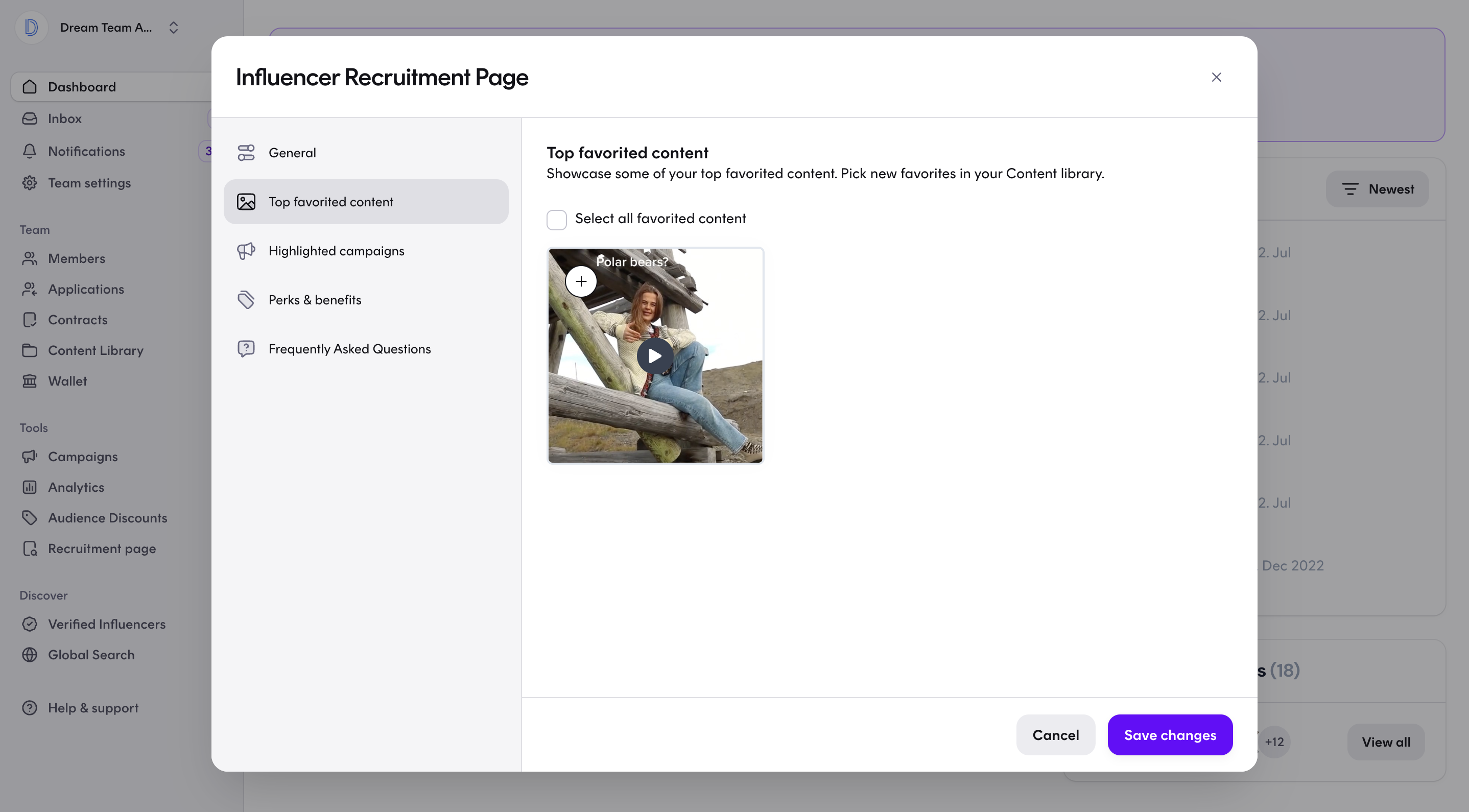Click the Recruitment page search-document icon
This screenshot has width=1469, height=812.
tap(30, 548)
